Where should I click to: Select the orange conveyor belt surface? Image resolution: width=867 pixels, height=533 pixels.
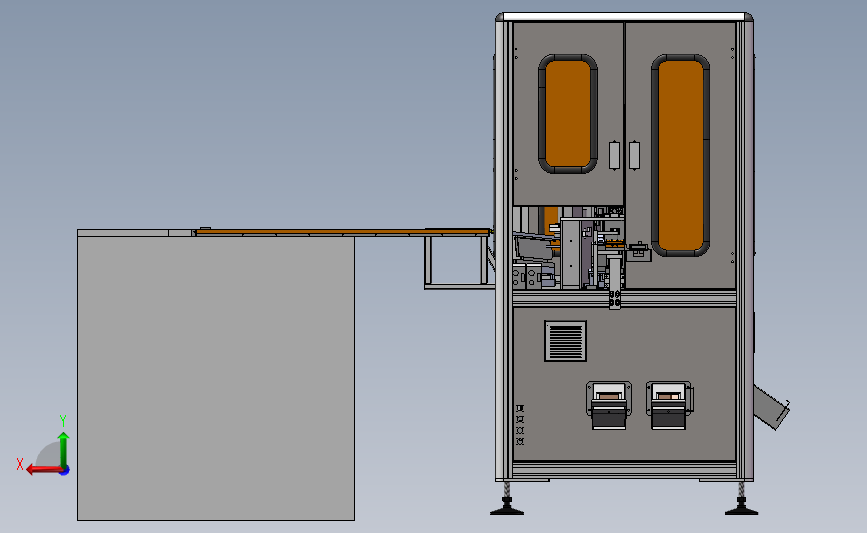click(x=343, y=232)
